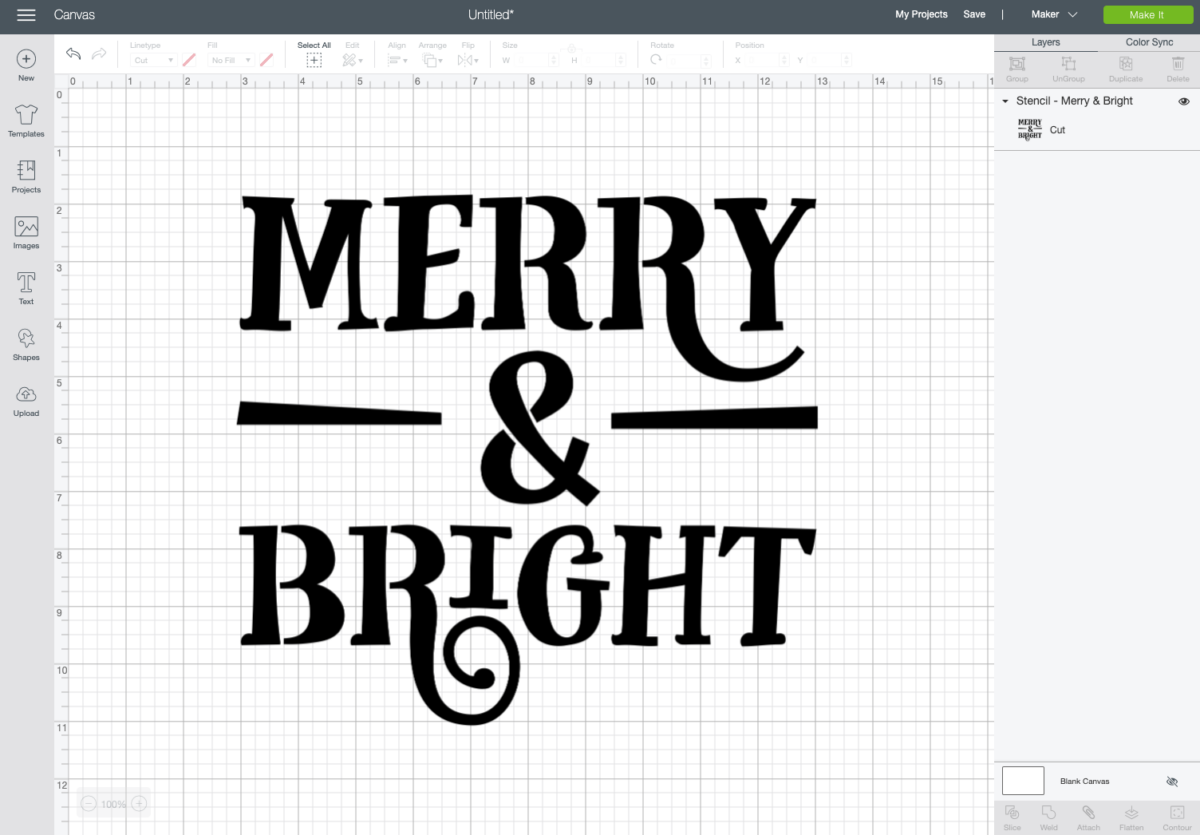Click the Canvas label in header

75,15
